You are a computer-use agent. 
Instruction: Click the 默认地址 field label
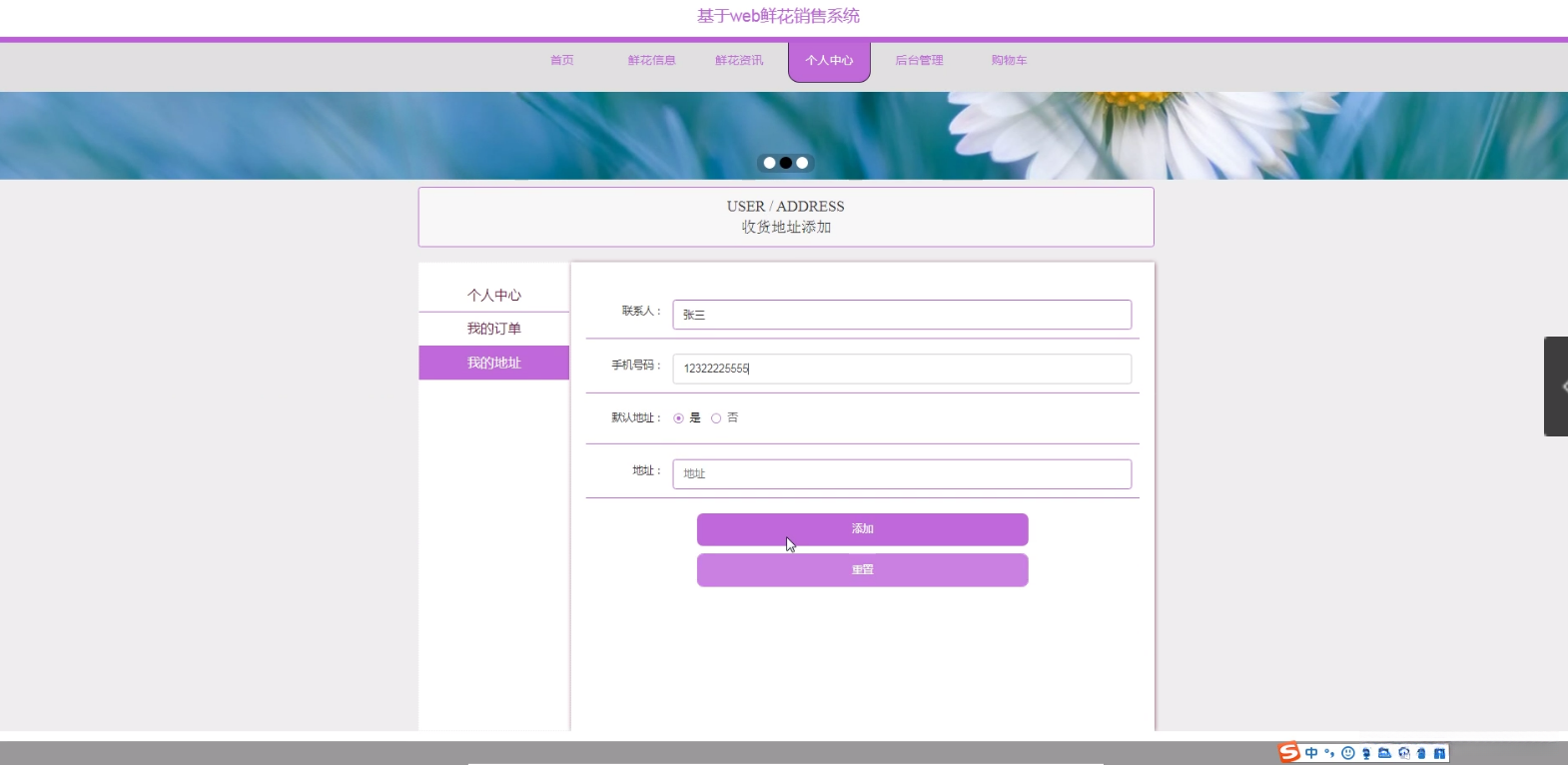pyautogui.click(x=636, y=418)
